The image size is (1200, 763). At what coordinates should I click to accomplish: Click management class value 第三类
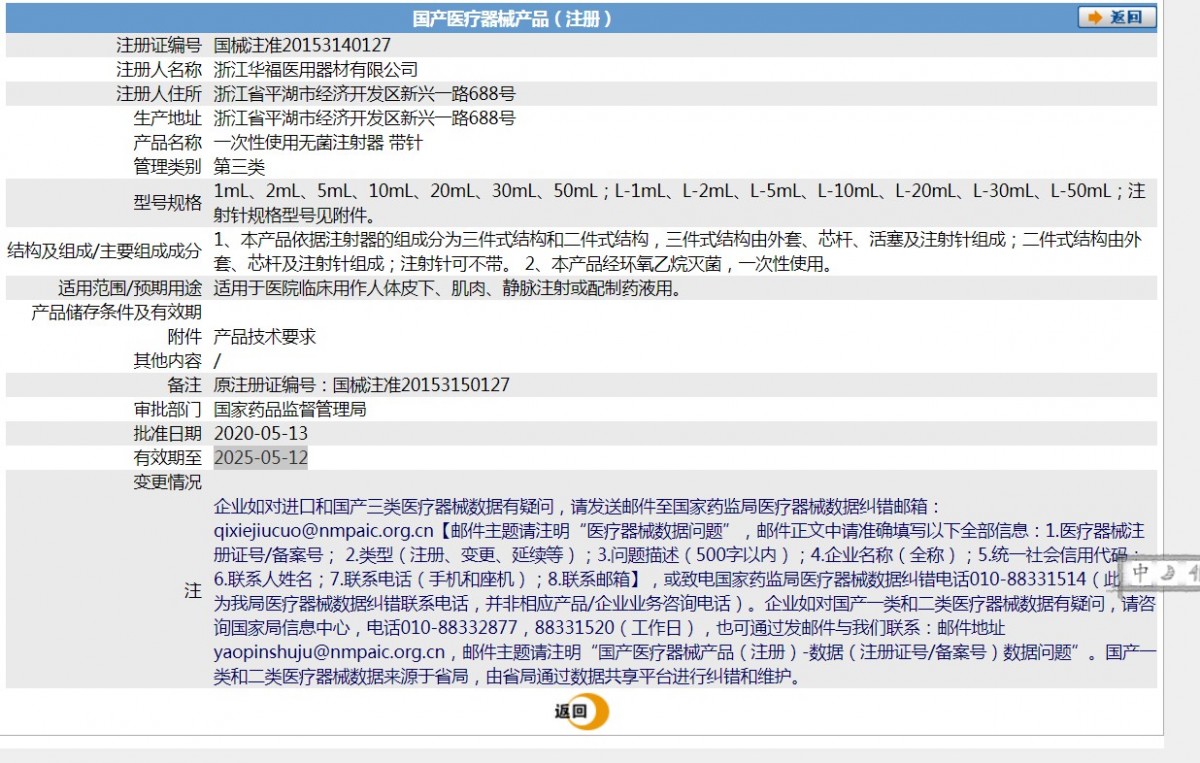240,167
